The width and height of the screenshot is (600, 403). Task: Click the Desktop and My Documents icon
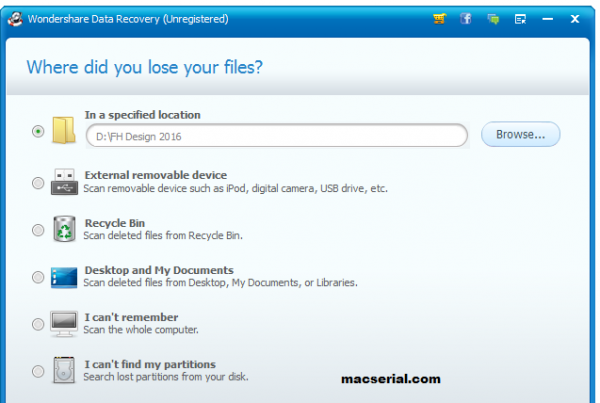[64, 277]
